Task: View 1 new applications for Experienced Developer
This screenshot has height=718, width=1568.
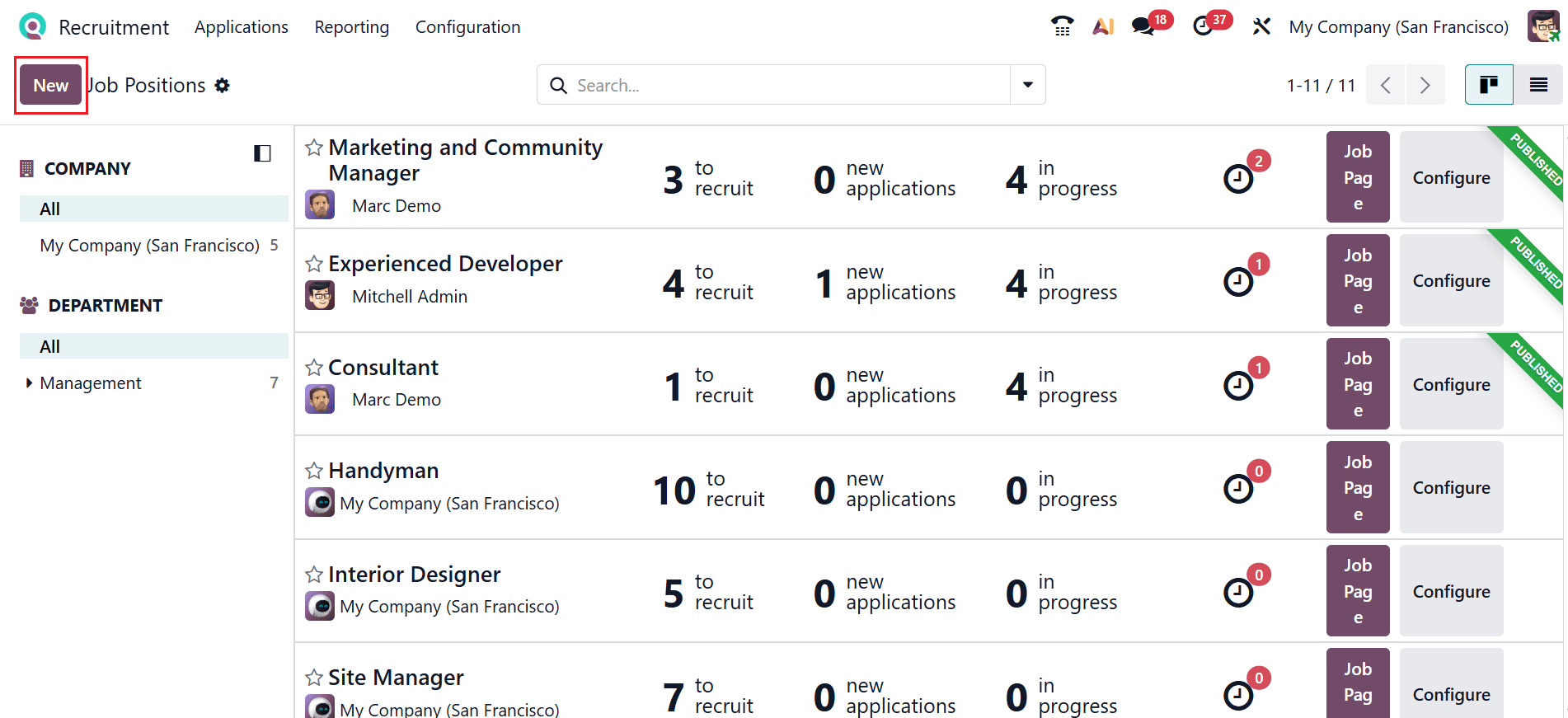Action: click(885, 282)
